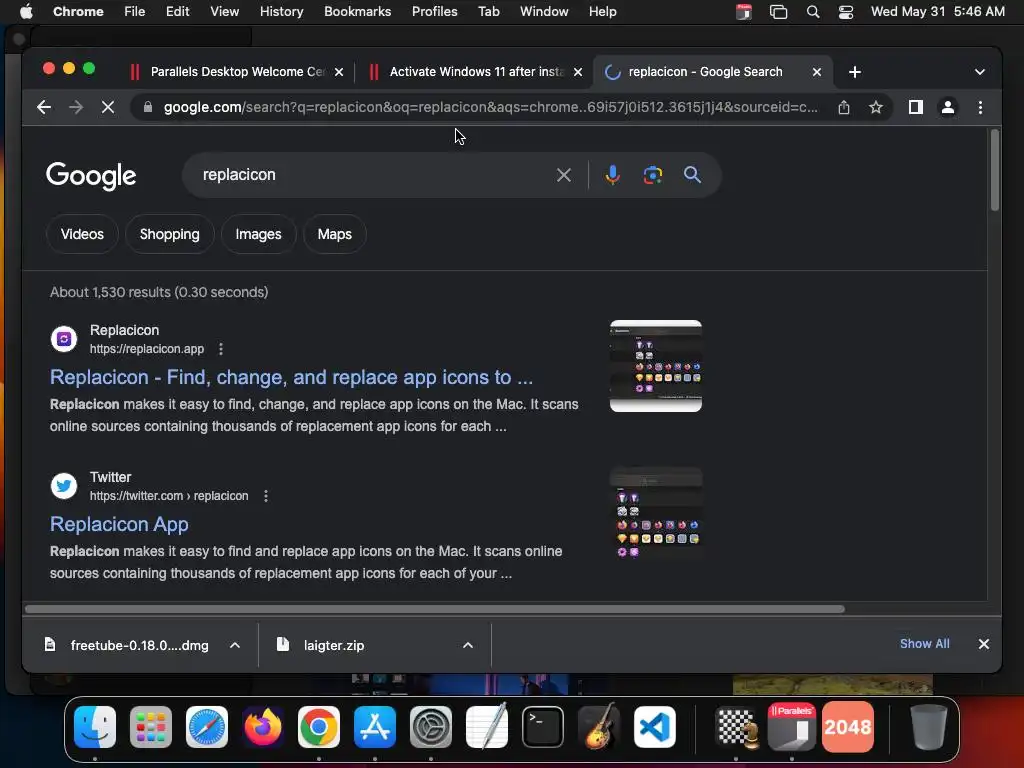1024x768 pixels.
Task: Submit search with magnifier icon
Action: pos(692,175)
